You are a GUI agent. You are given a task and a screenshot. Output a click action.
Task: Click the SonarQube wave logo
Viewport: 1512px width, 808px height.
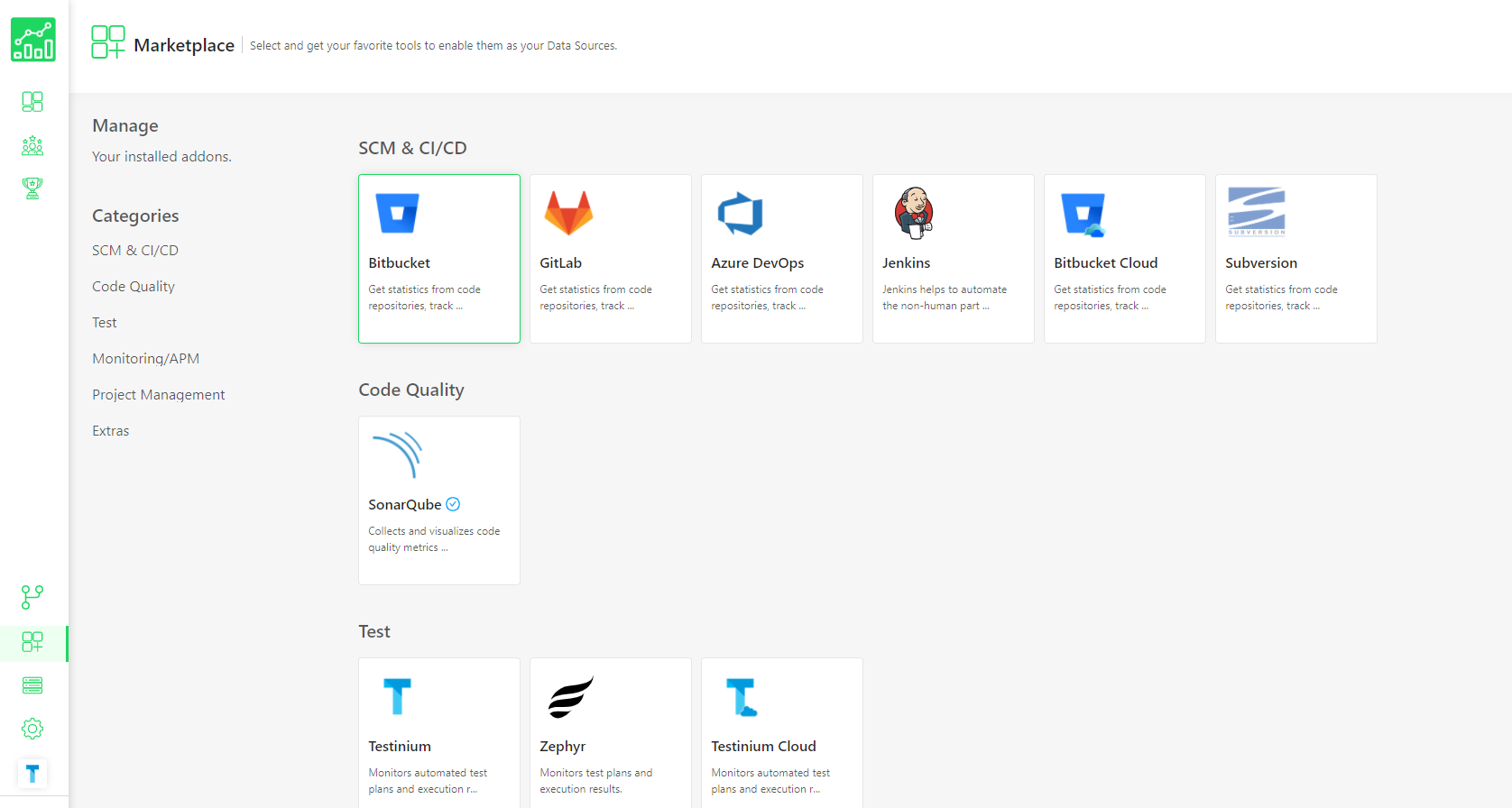point(398,454)
